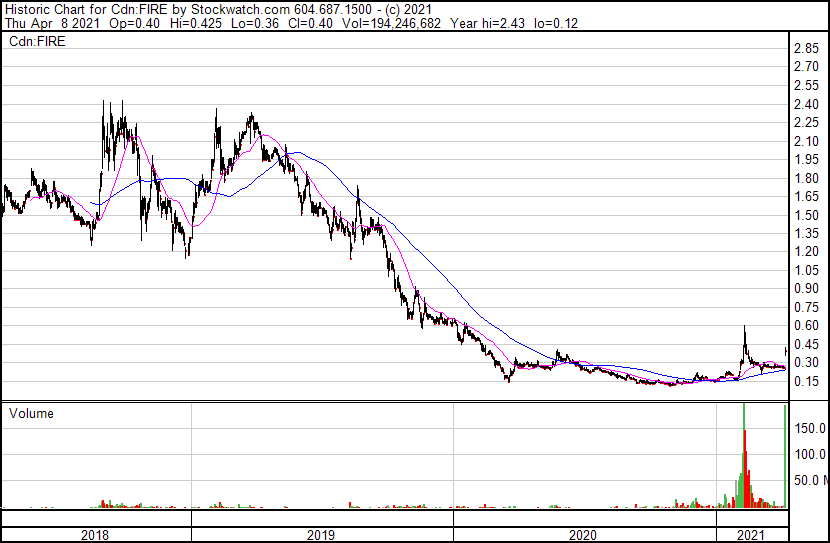Click the 2.85 price axis label
830x543 pixels.
807,49
